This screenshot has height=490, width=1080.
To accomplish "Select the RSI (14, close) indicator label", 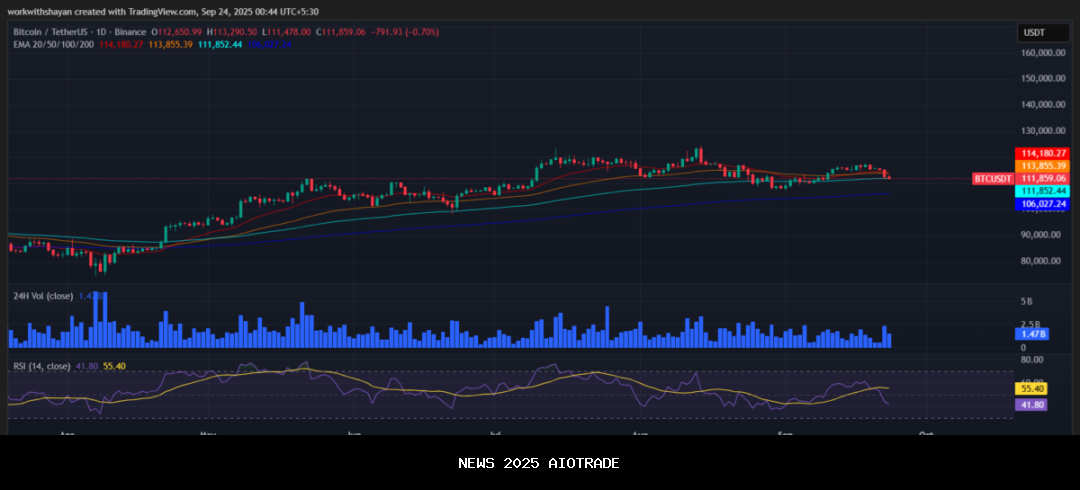I will 42,366.
